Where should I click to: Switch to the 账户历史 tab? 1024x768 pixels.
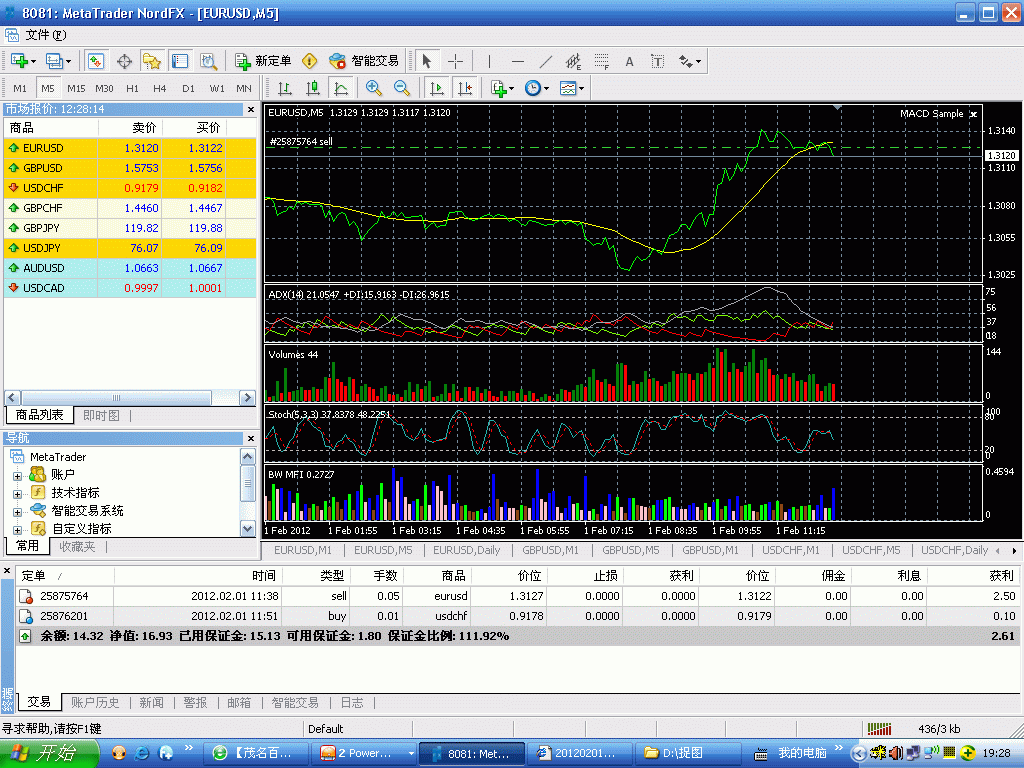click(95, 703)
